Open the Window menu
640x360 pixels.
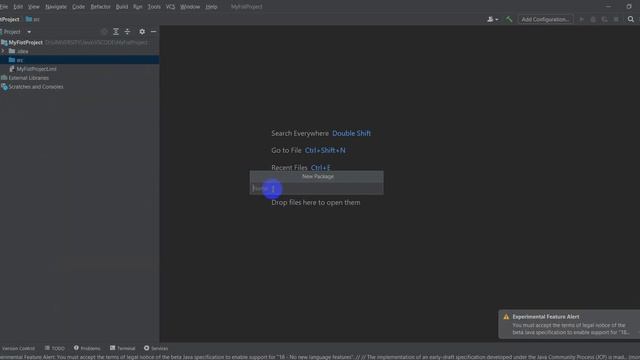pos(190,7)
